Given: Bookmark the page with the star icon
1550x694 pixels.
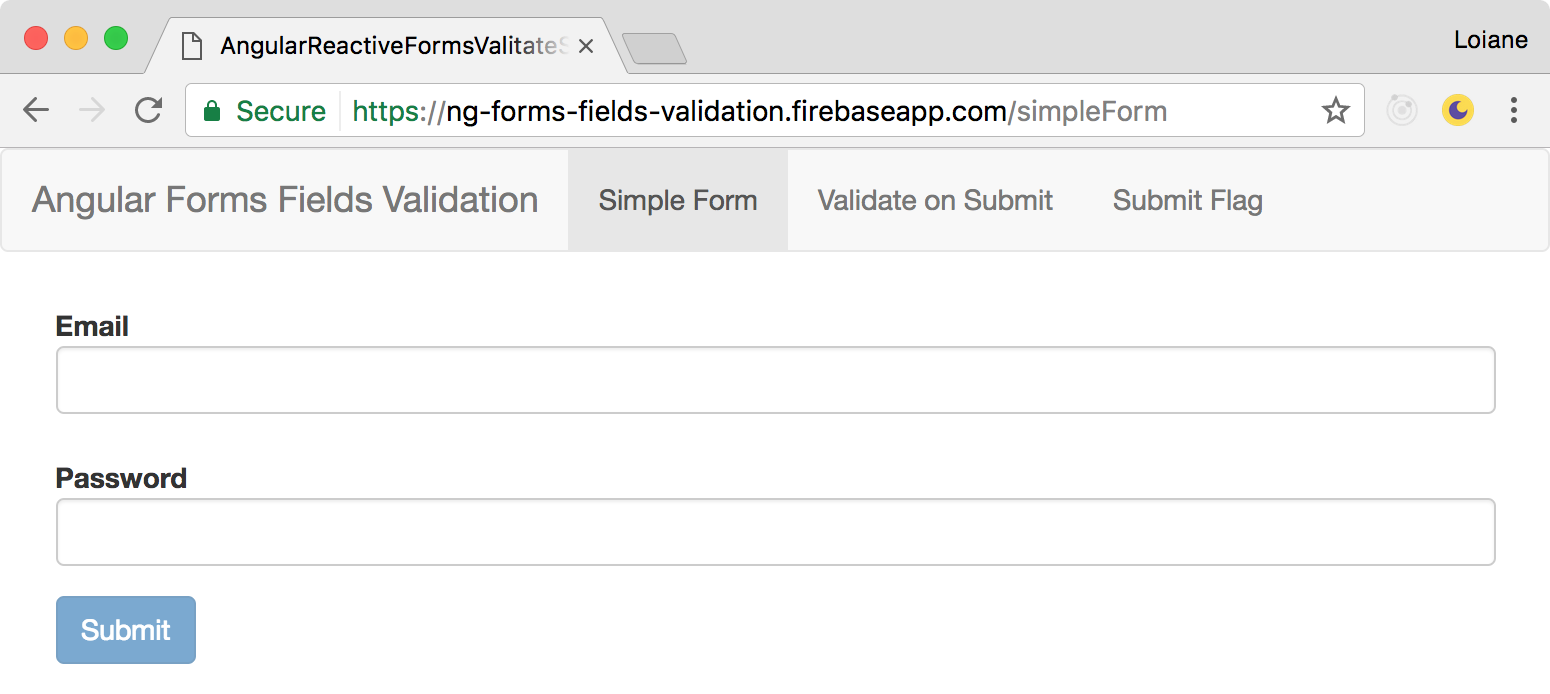Looking at the screenshot, I should tap(1336, 110).
